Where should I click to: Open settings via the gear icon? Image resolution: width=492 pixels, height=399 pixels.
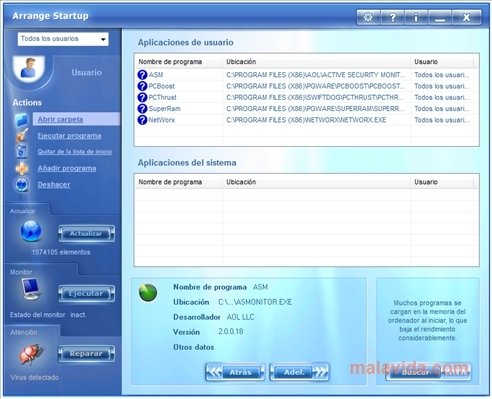[368, 17]
